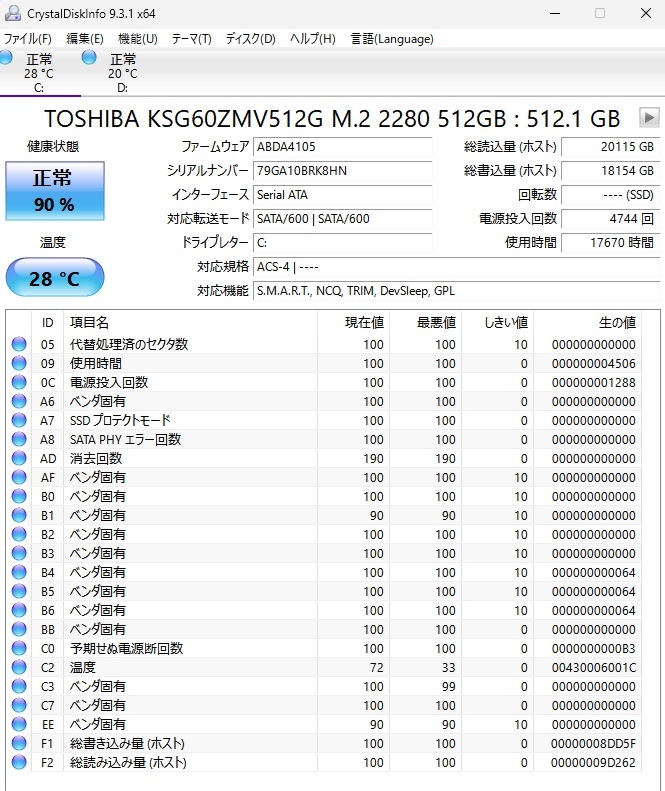Screen dimensions: 665x791
Task: Click the raw value 00430006001C
Action: pyautogui.click(x=593, y=667)
